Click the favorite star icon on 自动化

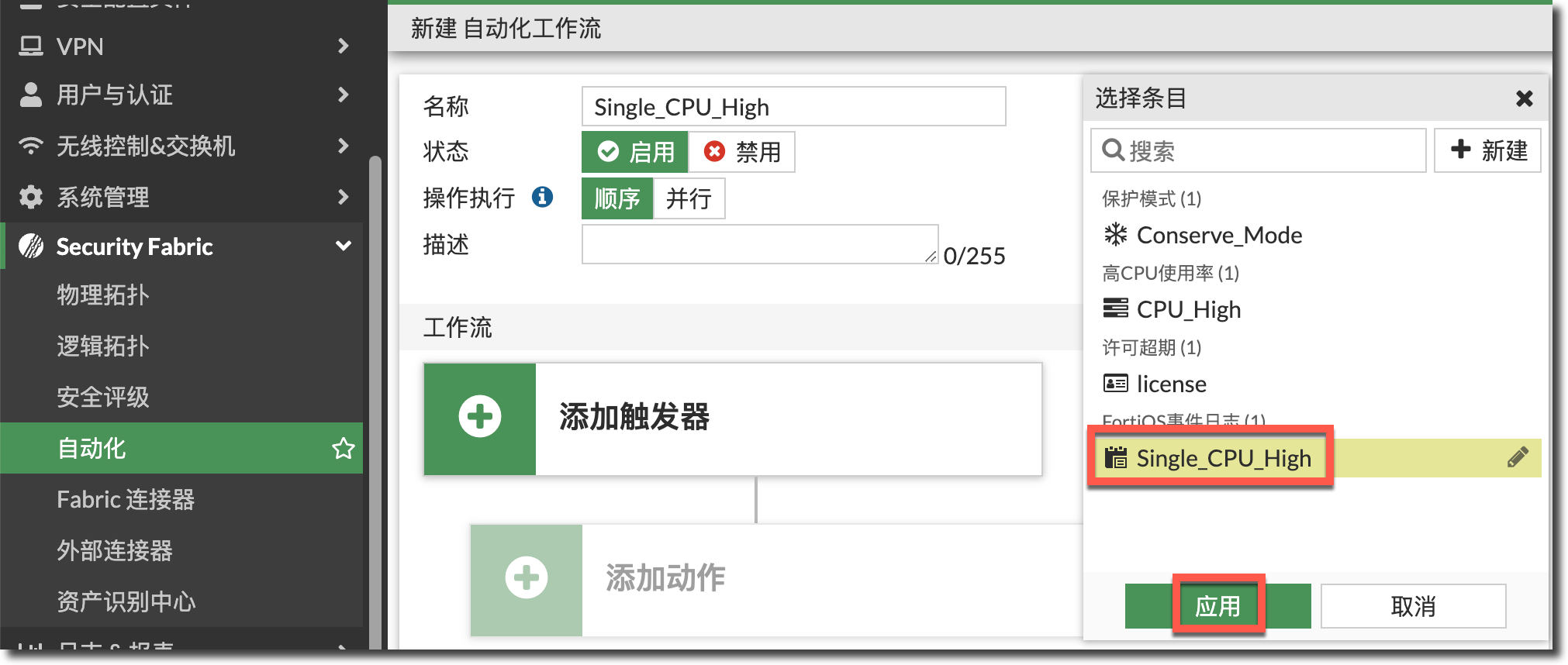(343, 448)
